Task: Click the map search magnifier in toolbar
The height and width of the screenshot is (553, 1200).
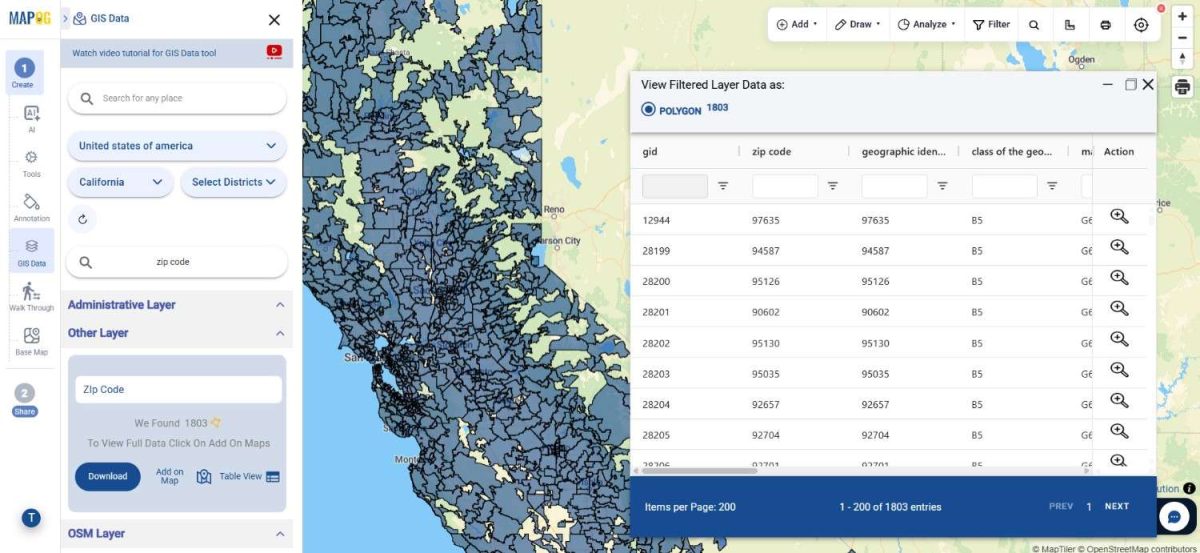Action: (1034, 25)
